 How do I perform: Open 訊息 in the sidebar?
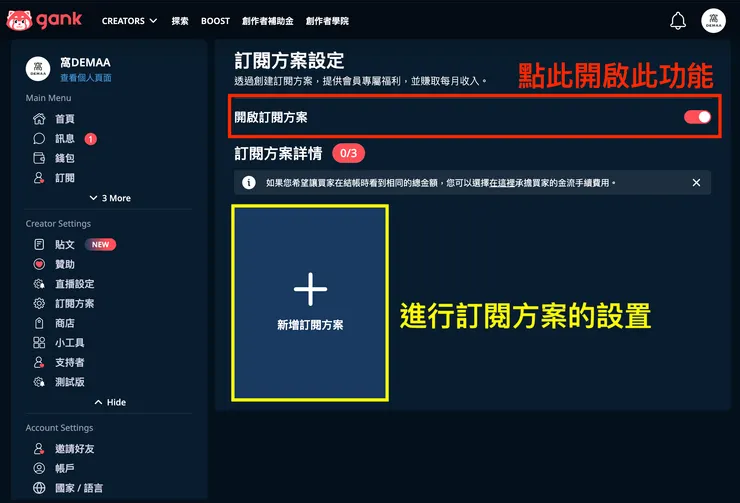pyautogui.click(x=65, y=139)
